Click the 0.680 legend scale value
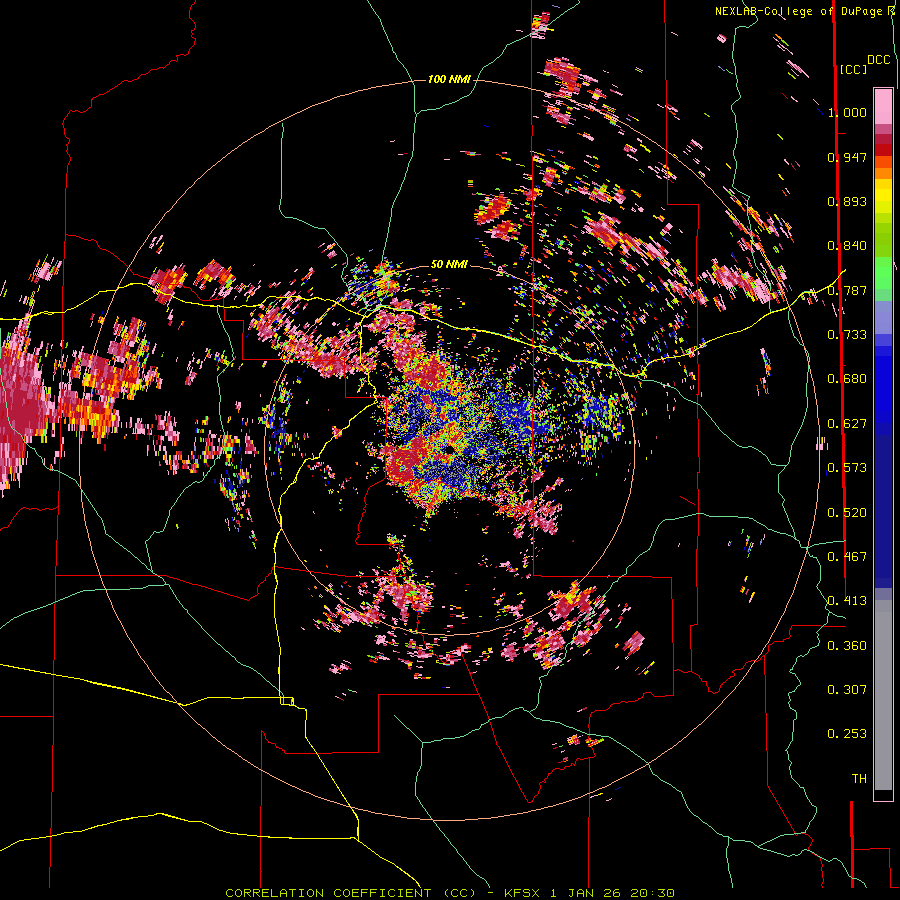 point(847,379)
